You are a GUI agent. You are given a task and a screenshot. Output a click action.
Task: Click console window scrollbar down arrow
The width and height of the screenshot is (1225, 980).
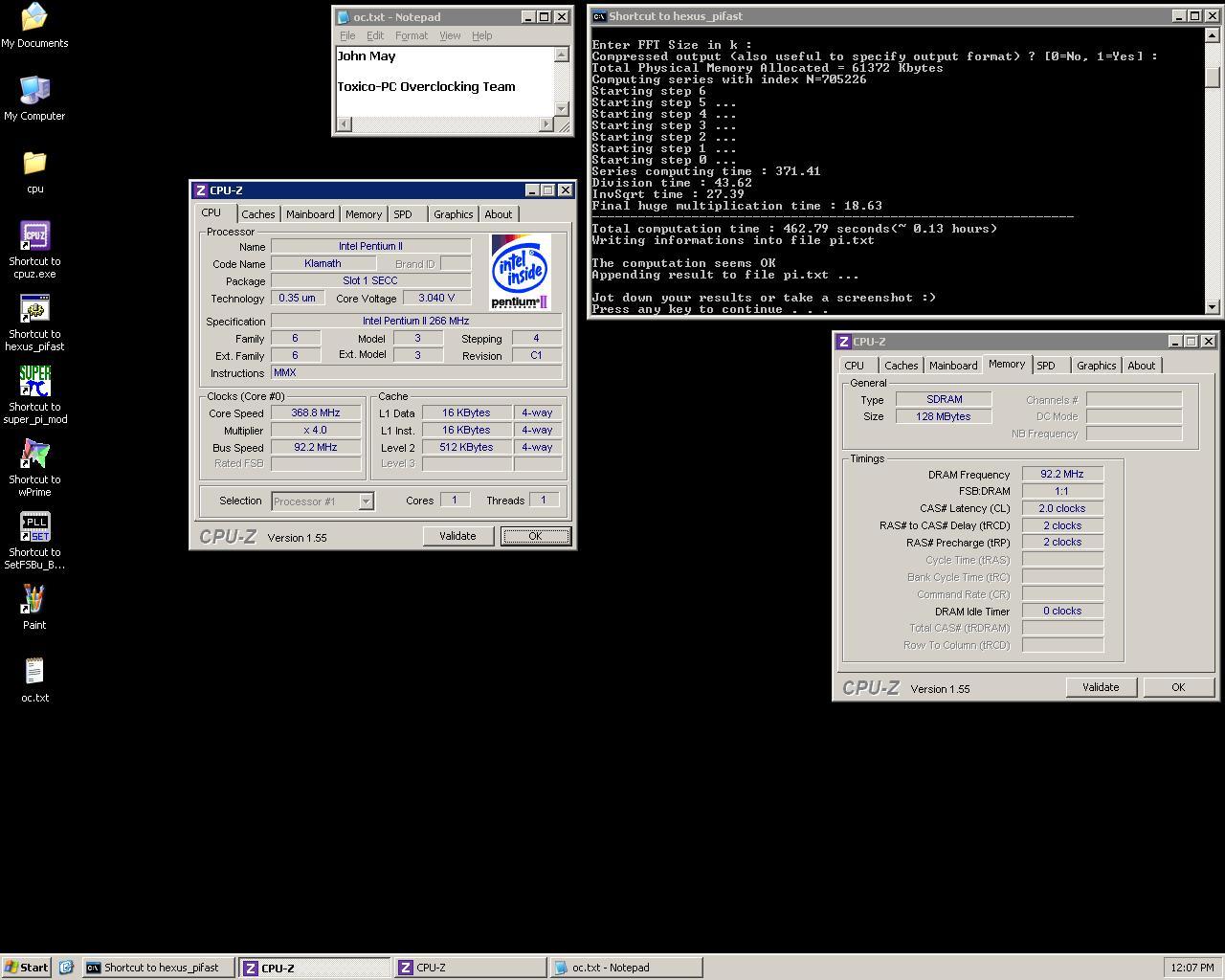pos(1213,307)
